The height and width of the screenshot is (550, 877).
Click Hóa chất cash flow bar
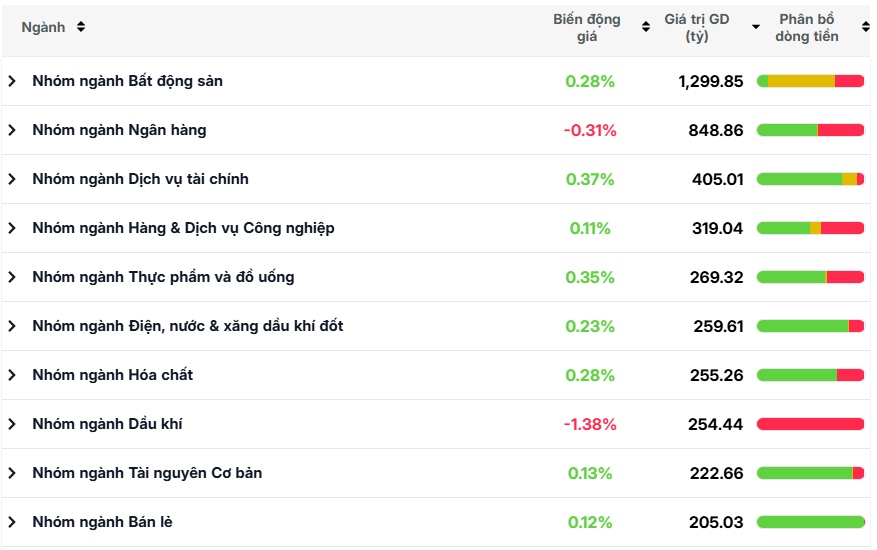point(810,375)
